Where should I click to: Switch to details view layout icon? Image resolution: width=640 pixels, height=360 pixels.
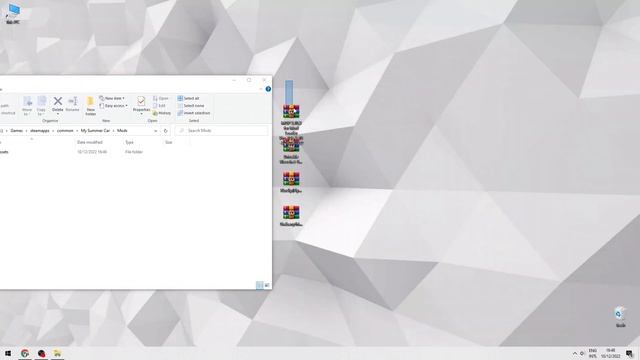click(x=260, y=285)
